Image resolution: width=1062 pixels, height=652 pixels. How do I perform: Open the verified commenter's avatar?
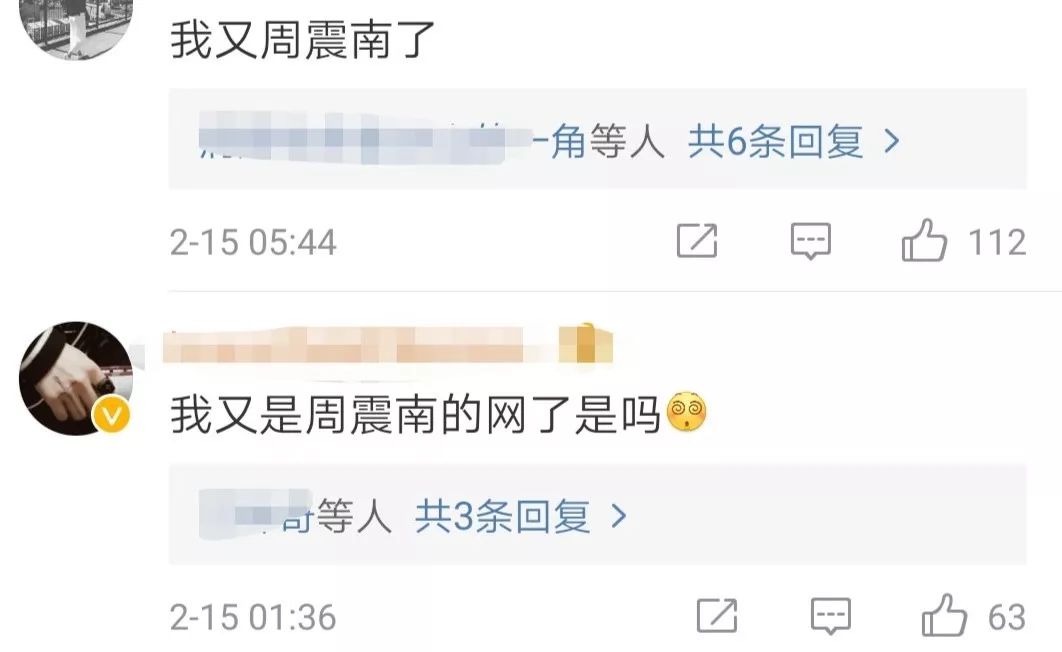(x=76, y=378)
